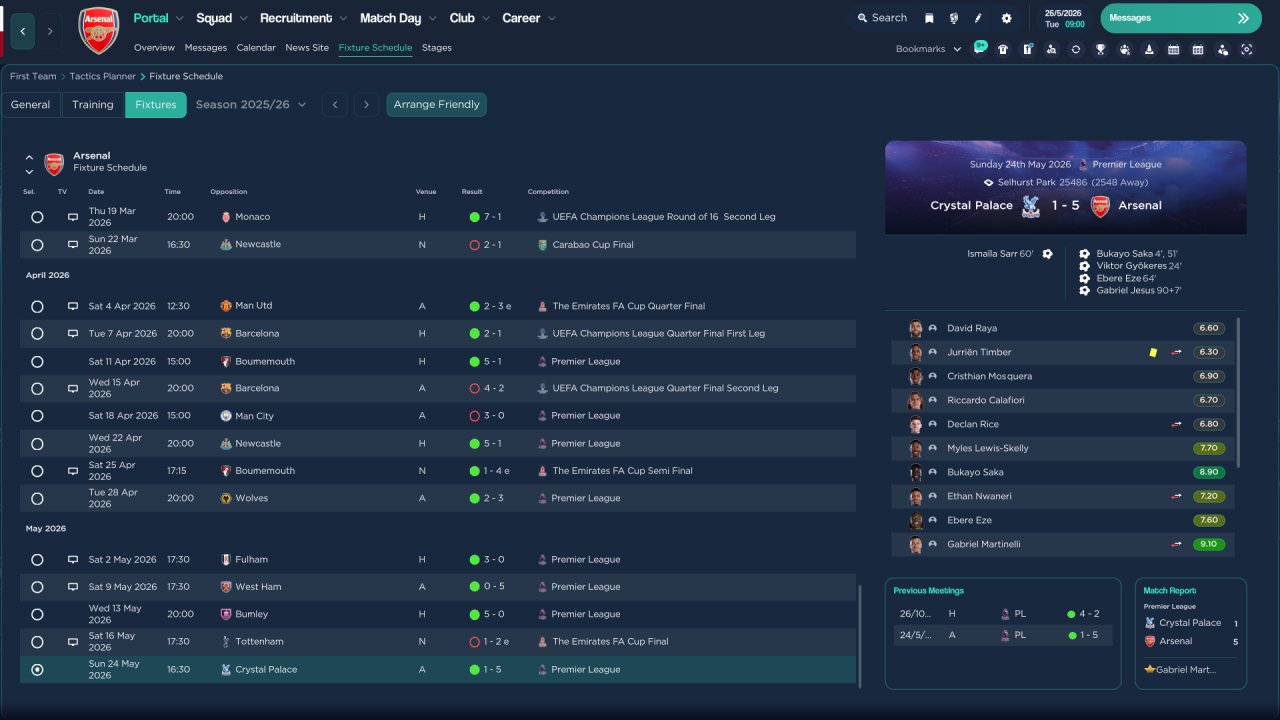Click the team shirt shortcut icon

[x=1003, y=49]
